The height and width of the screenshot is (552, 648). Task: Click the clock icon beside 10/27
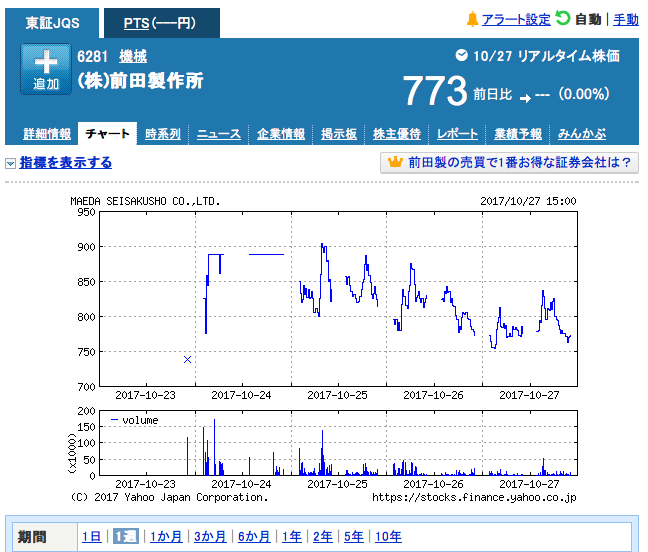pyautogui.click(x=461, y=55)
